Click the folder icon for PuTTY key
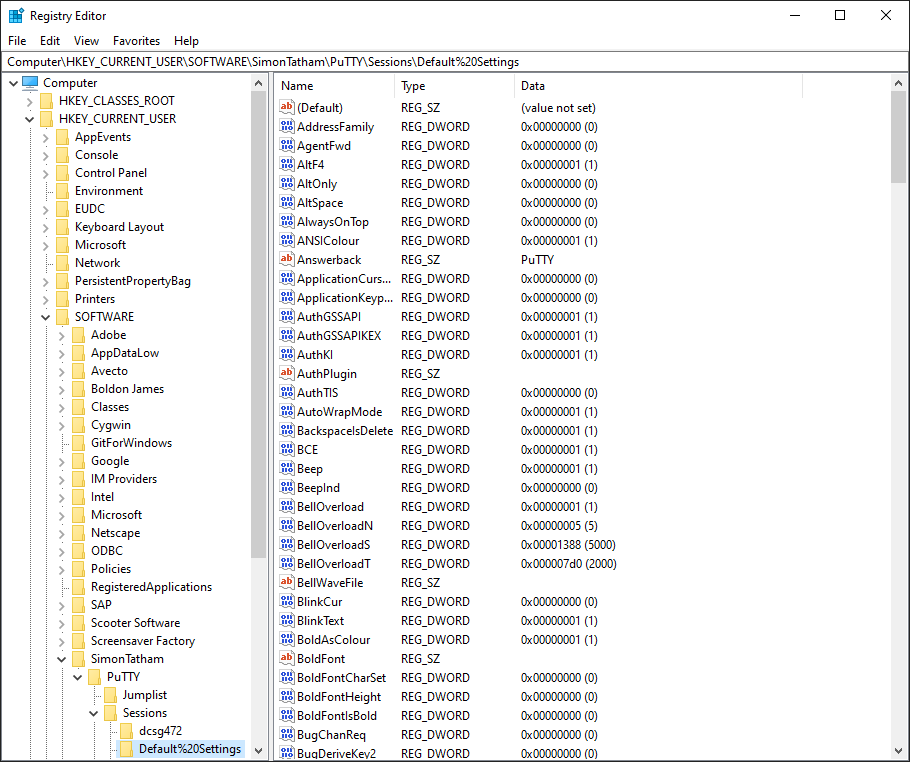 point(94,677)
